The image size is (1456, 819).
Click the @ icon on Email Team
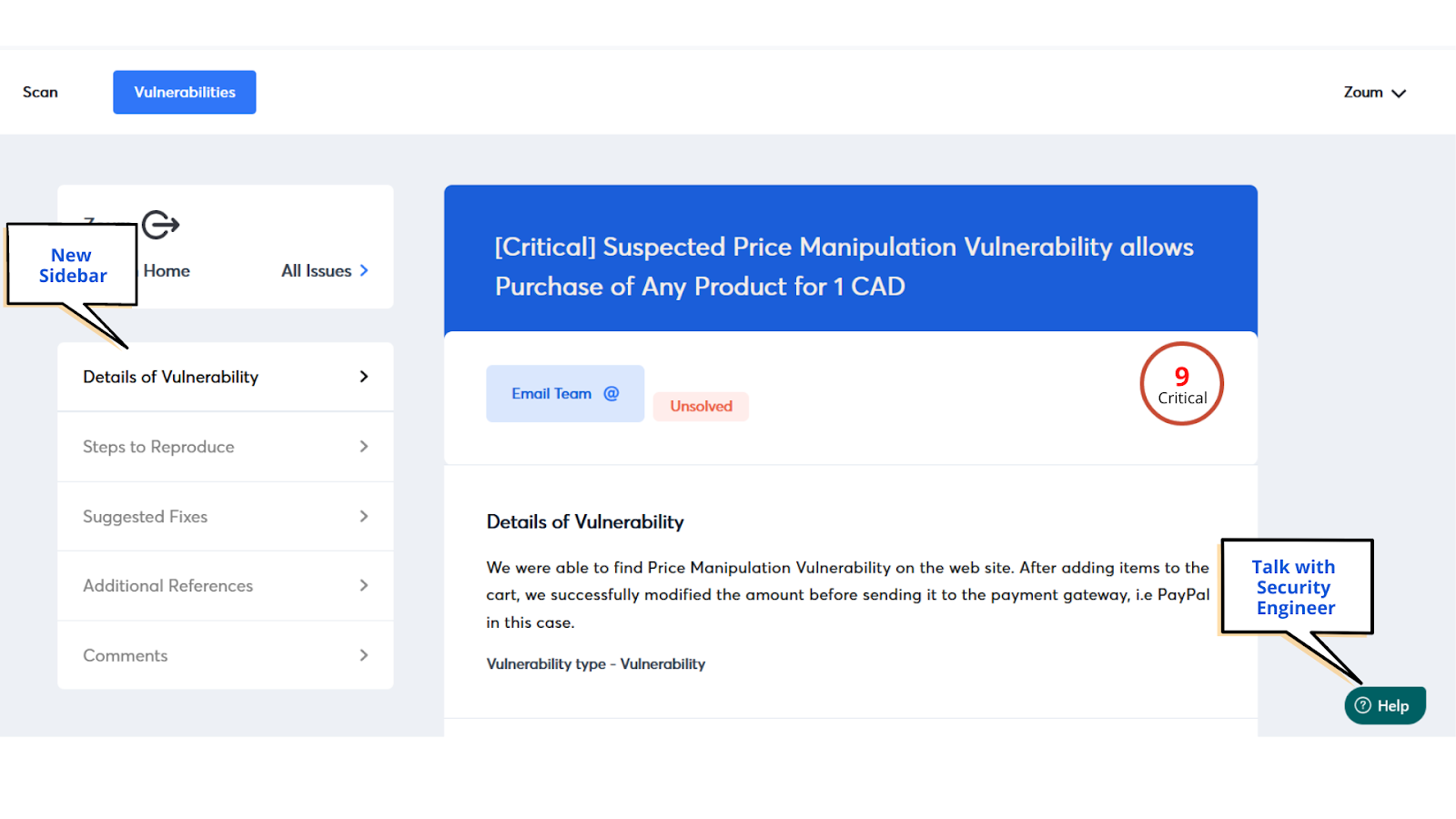pyautogui.click(x=612, y=393)
